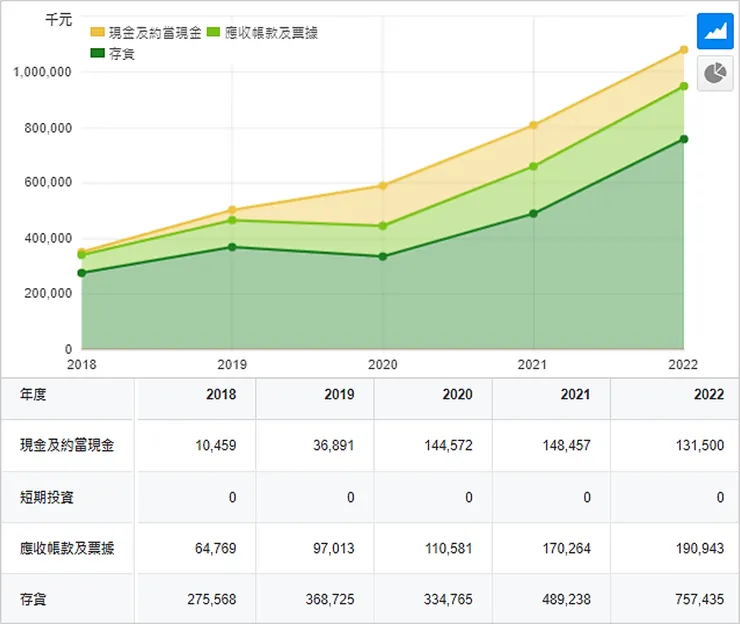Click the cash value 131,500

click(x=700, y=445)
